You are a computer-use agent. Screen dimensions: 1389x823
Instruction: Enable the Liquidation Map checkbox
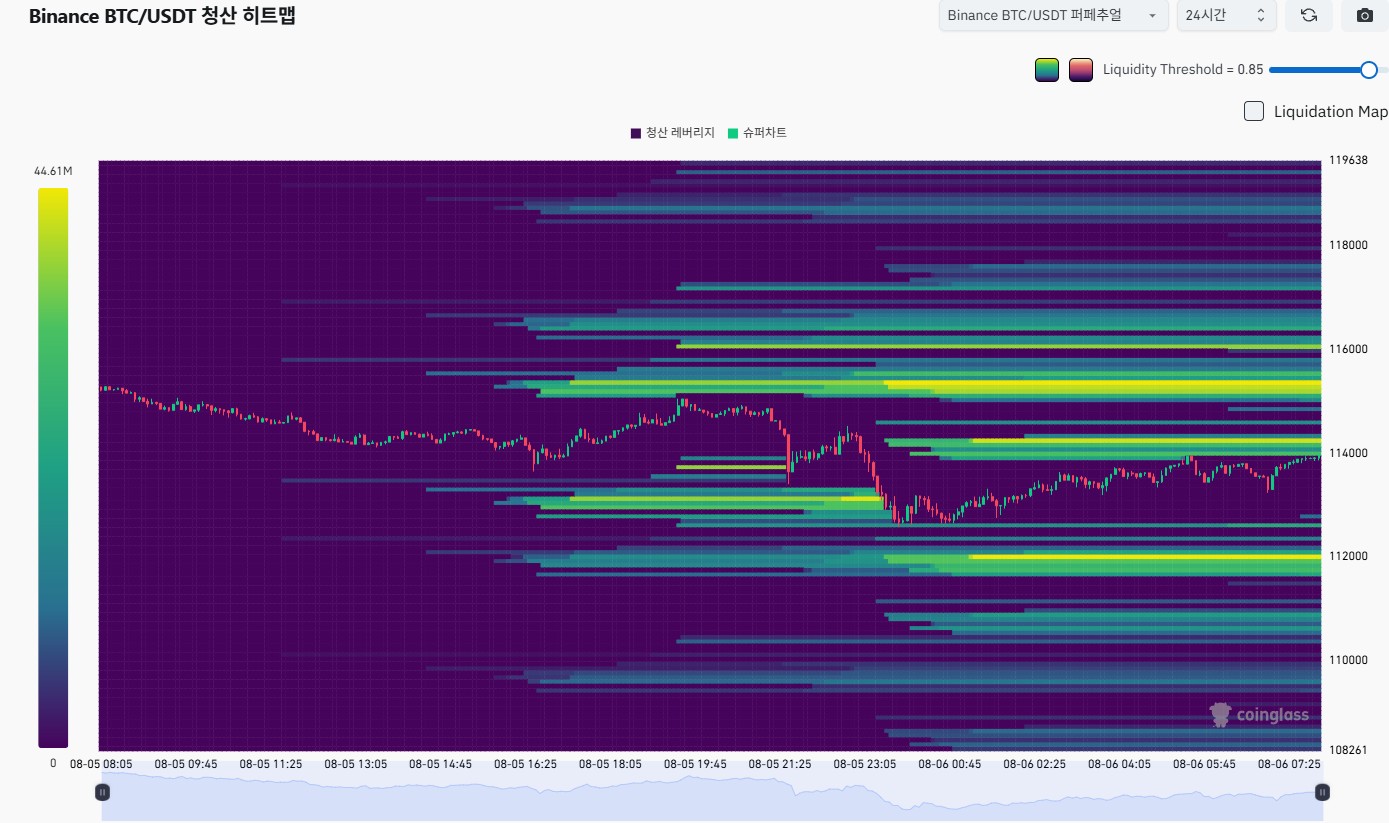tap(1254, 111)
